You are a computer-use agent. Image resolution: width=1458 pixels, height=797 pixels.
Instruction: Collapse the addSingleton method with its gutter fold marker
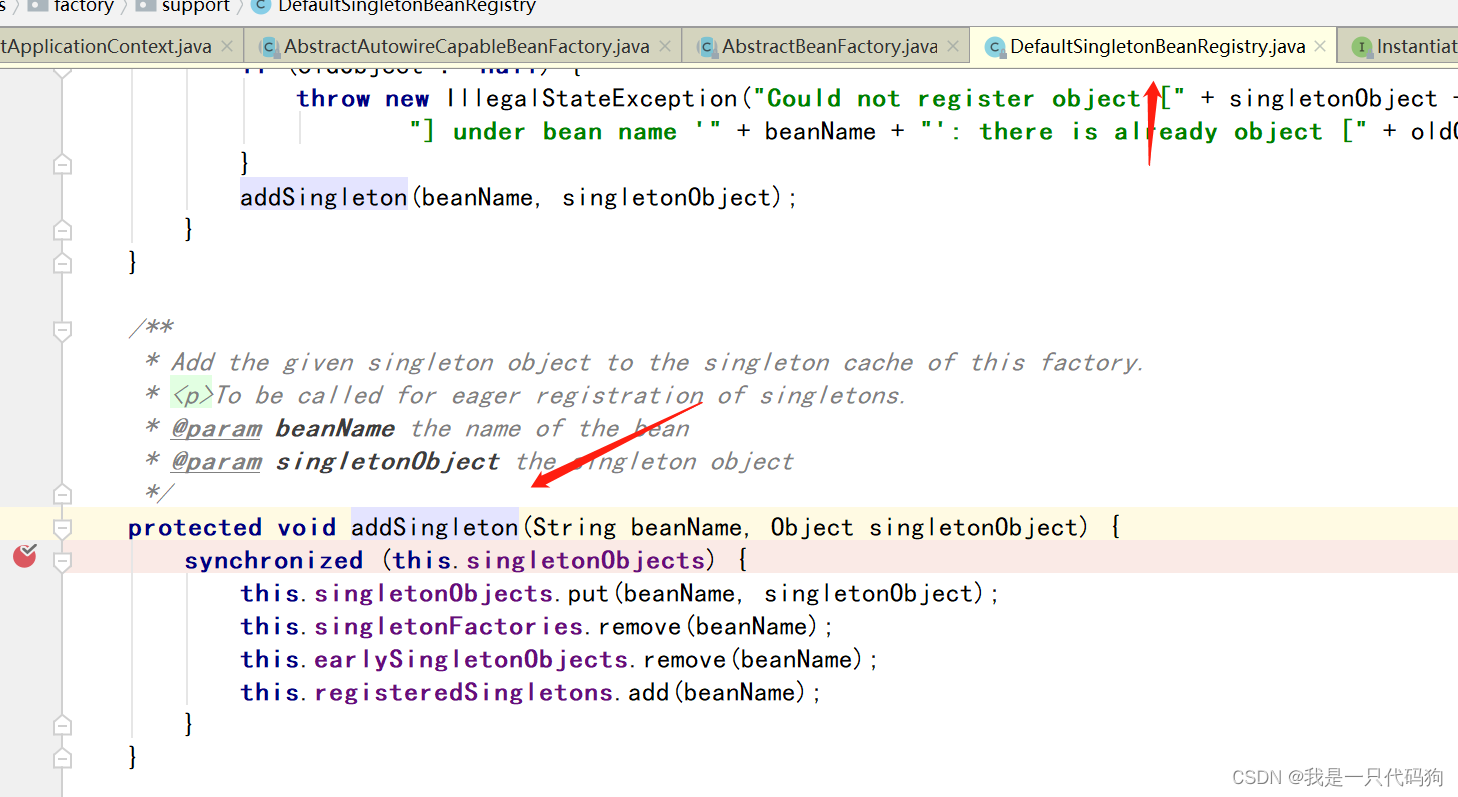click(62, 527)
